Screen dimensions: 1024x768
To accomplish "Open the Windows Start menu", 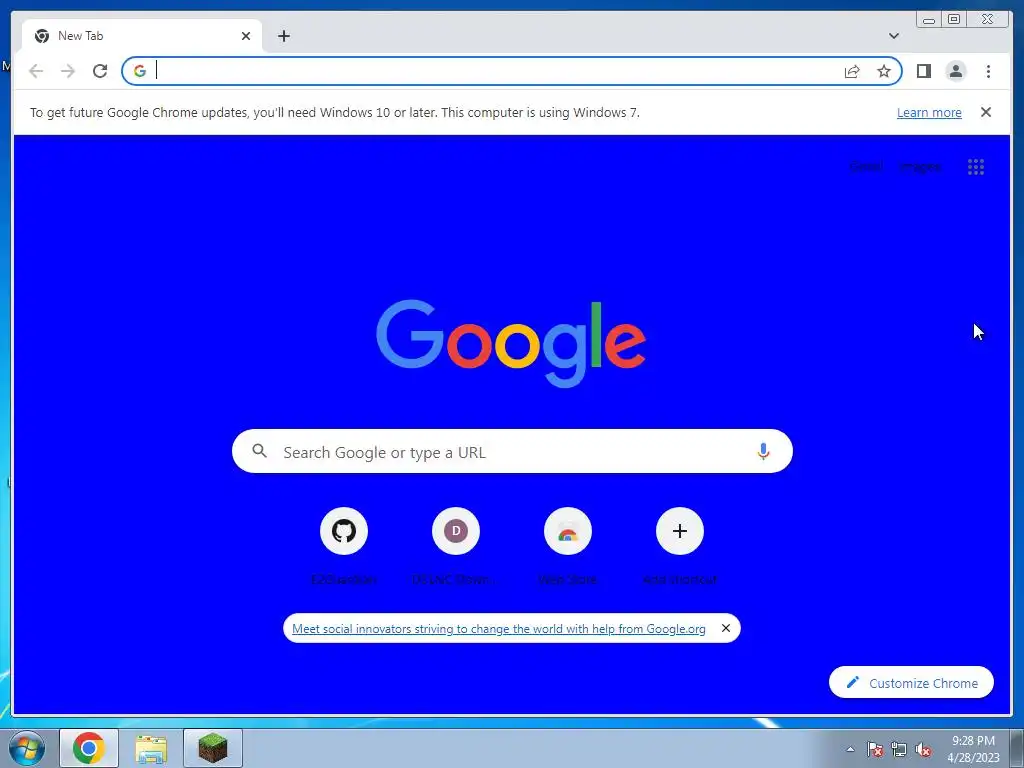I will pos(27,748).
